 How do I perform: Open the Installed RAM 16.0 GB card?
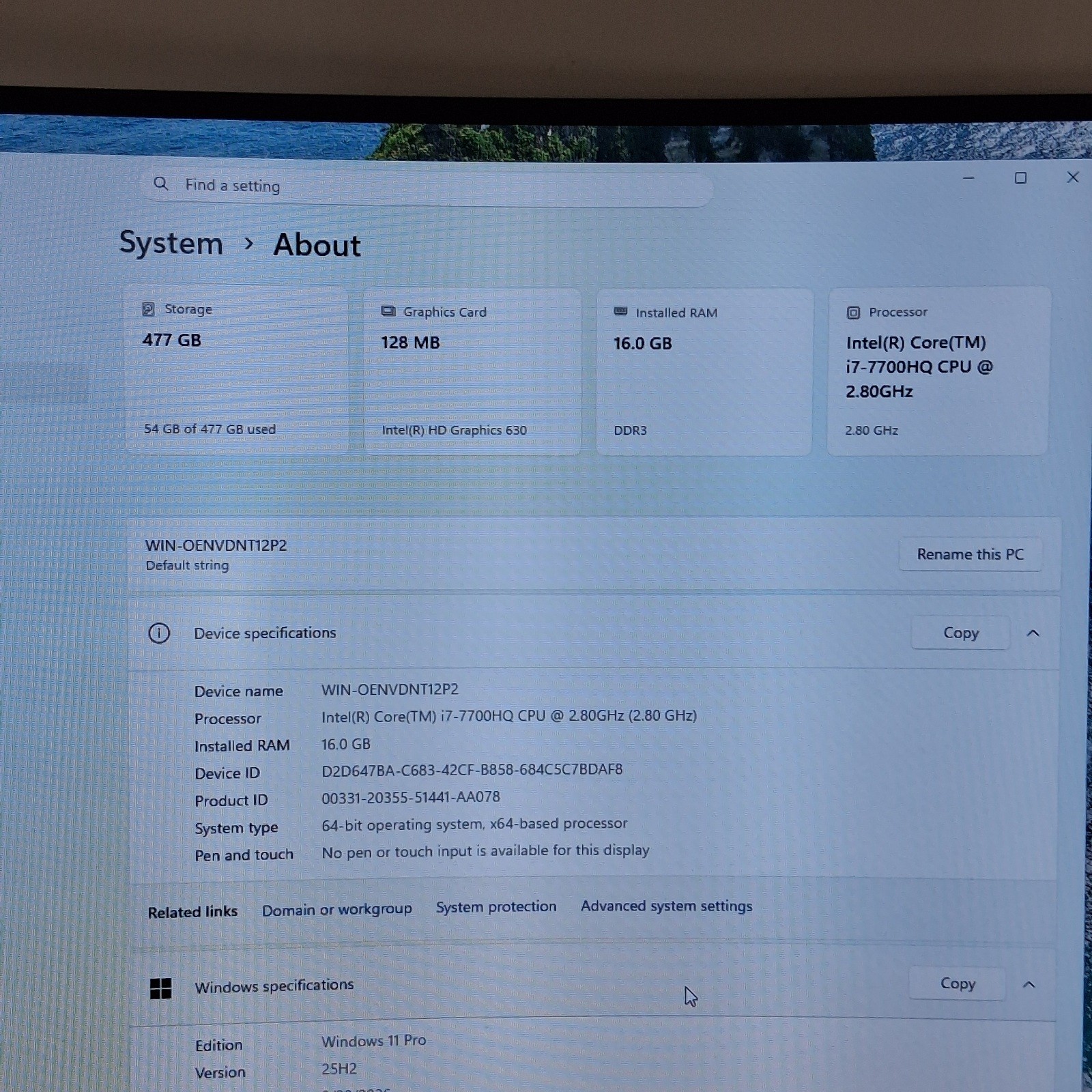(x=704, y=372)
